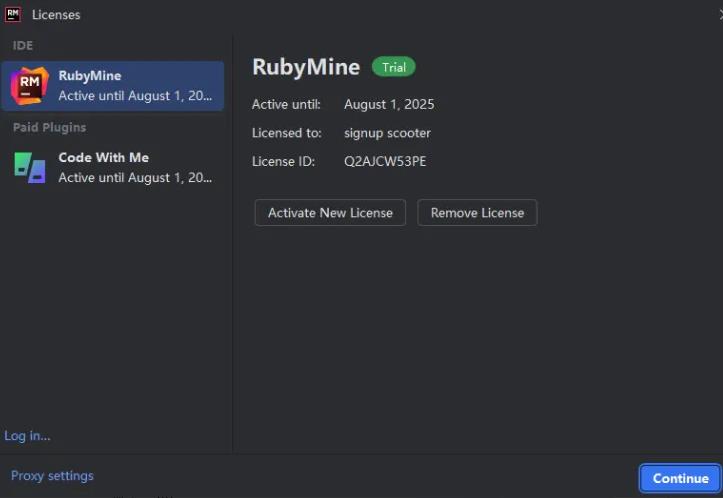Image resolution: width=723 pixels, height=498 pixels.
Task: Click Activate New License button
Action: pos(330,213)
